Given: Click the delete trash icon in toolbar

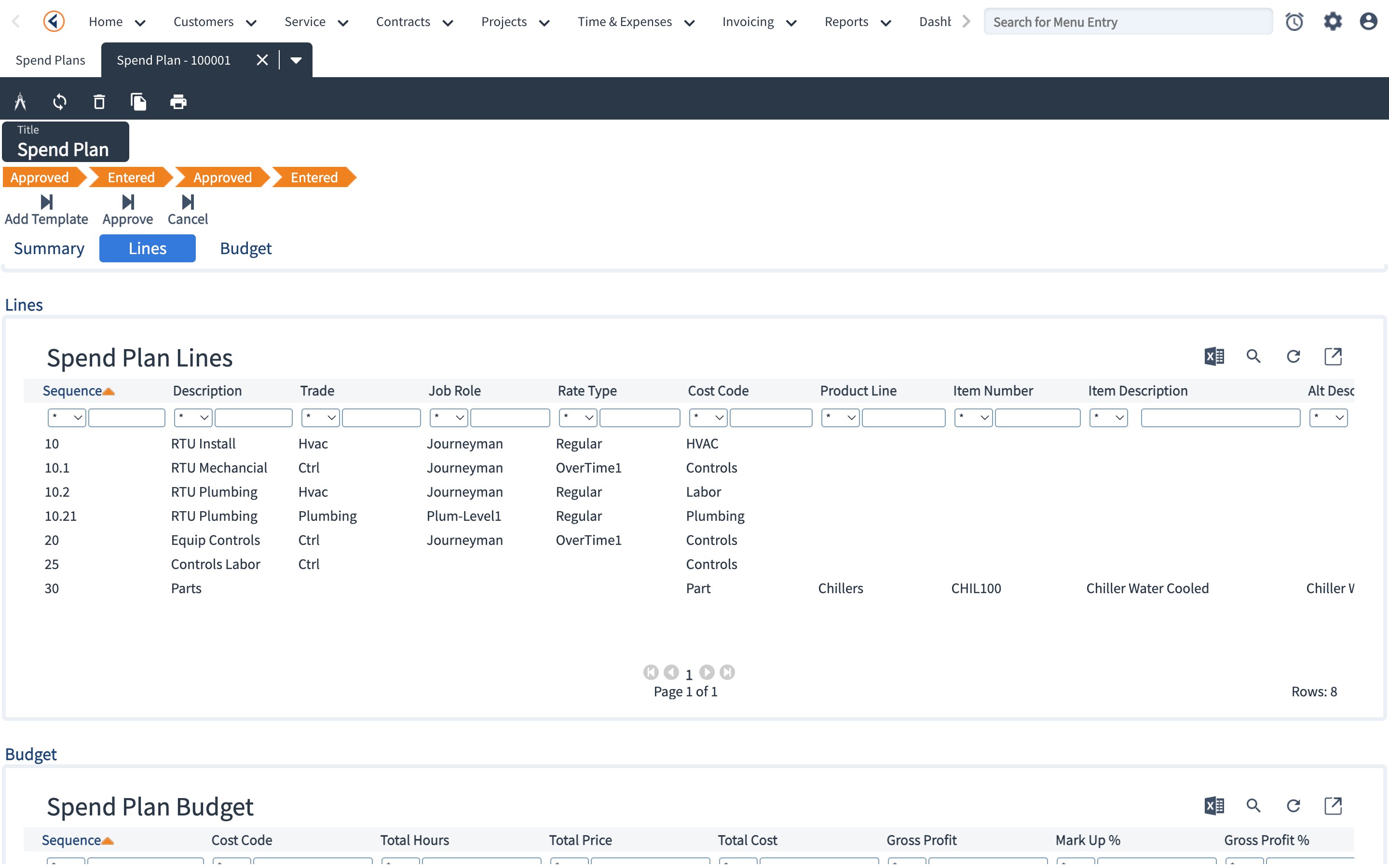Looking at the screenshot, I should click(99, 102).
